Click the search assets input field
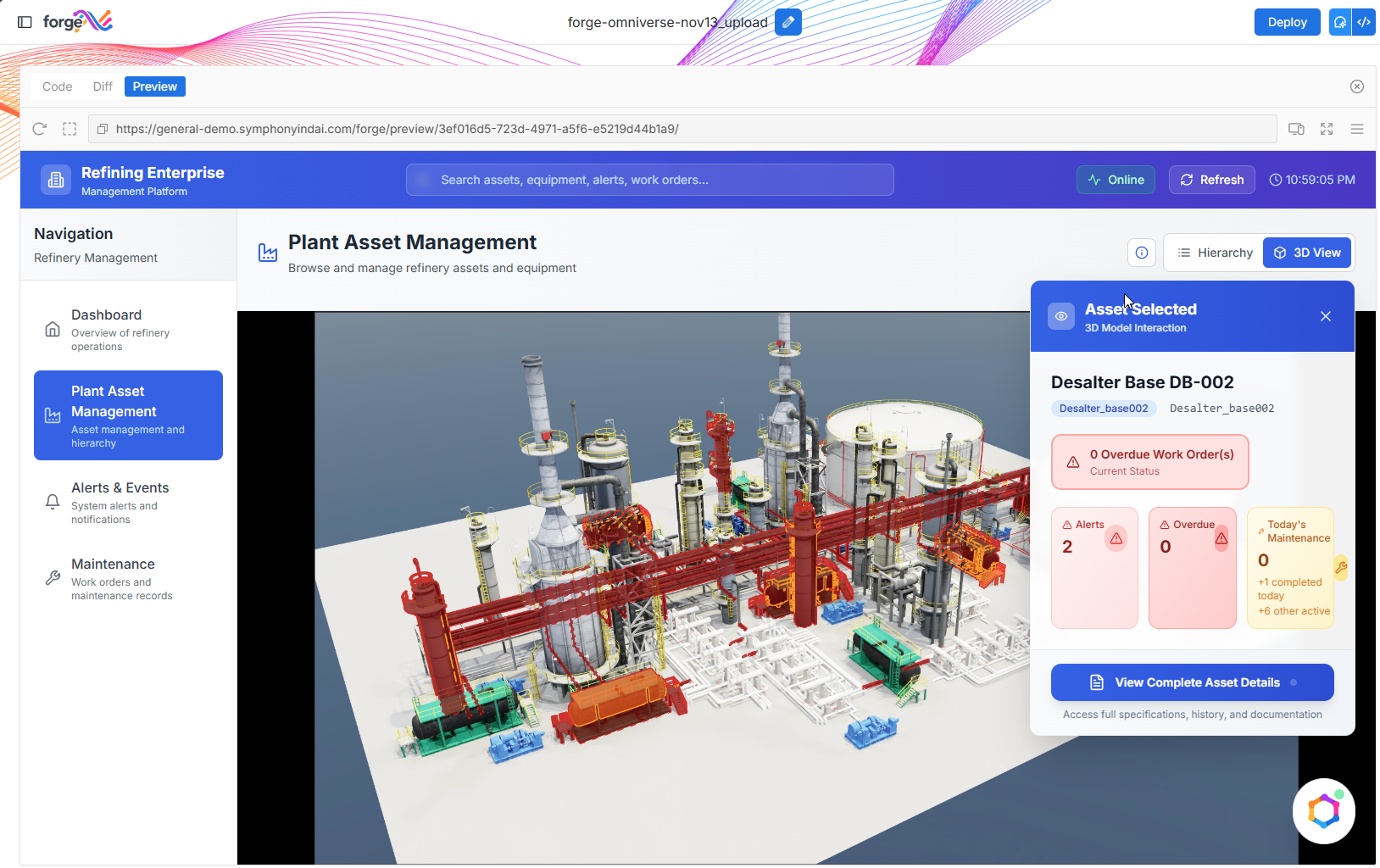Viewport: 1380px width, 868px height. 649,180
